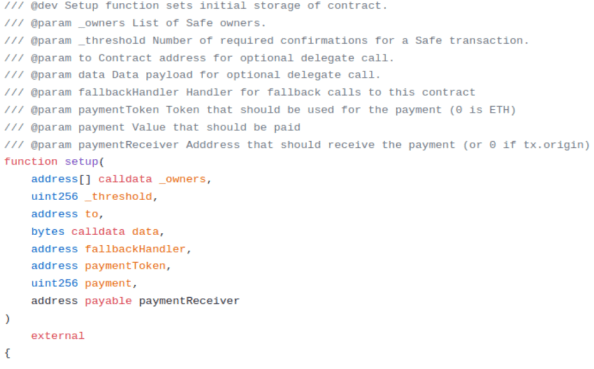The height and width of the screenshot is (369, 594).
Task: Click the 'address[]' type keyword
Action: [61, 179]
